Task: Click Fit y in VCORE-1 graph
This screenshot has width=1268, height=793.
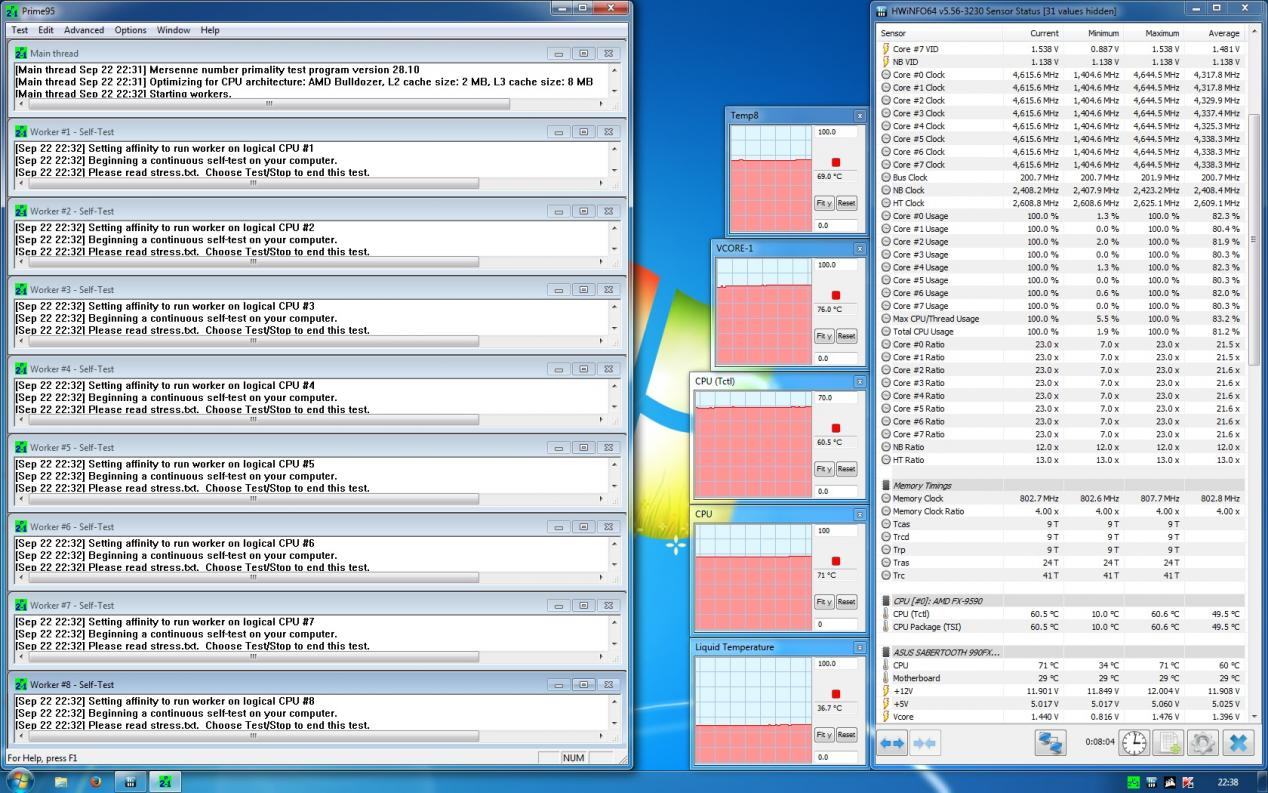Action: click(824, 336)
